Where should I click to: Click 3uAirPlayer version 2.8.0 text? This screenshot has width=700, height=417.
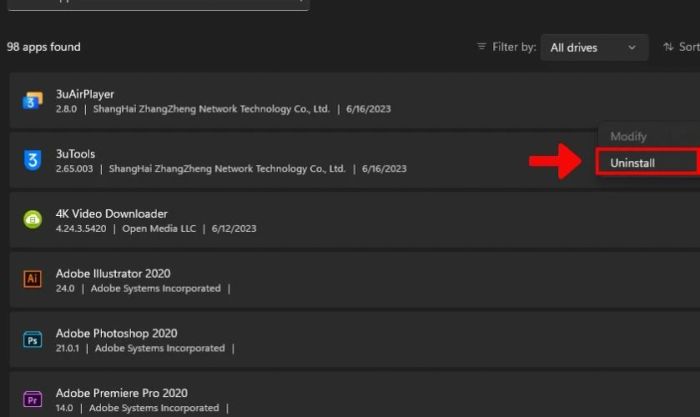(66, 109)
